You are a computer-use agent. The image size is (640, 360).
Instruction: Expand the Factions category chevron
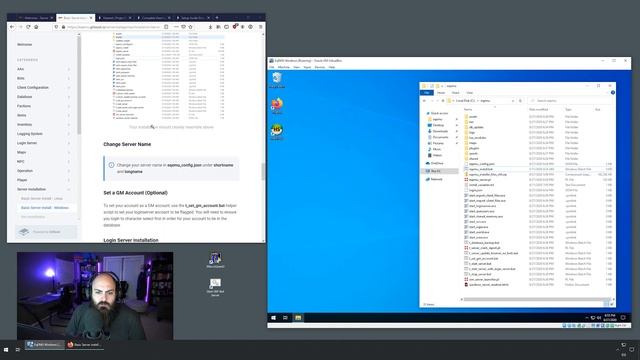[x=69, y=106]
